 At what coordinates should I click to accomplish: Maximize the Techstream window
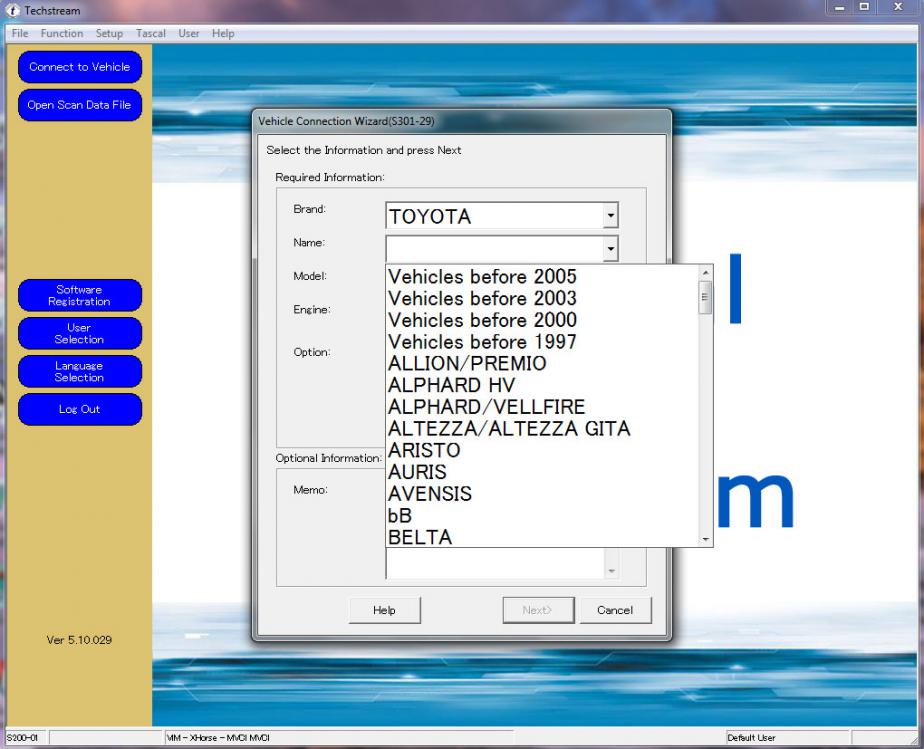(864, 7)
